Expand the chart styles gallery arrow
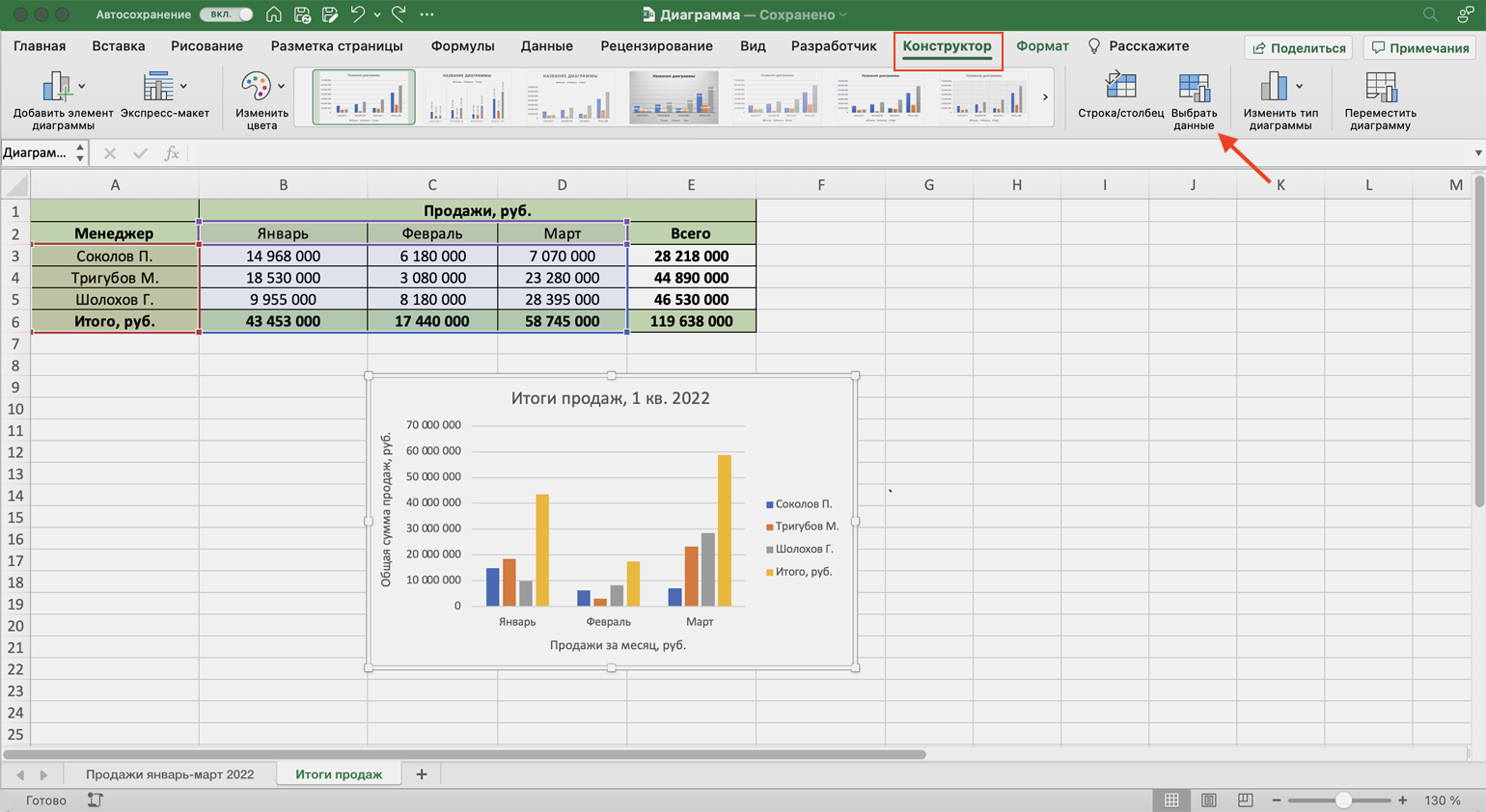 coord(1045,97)
